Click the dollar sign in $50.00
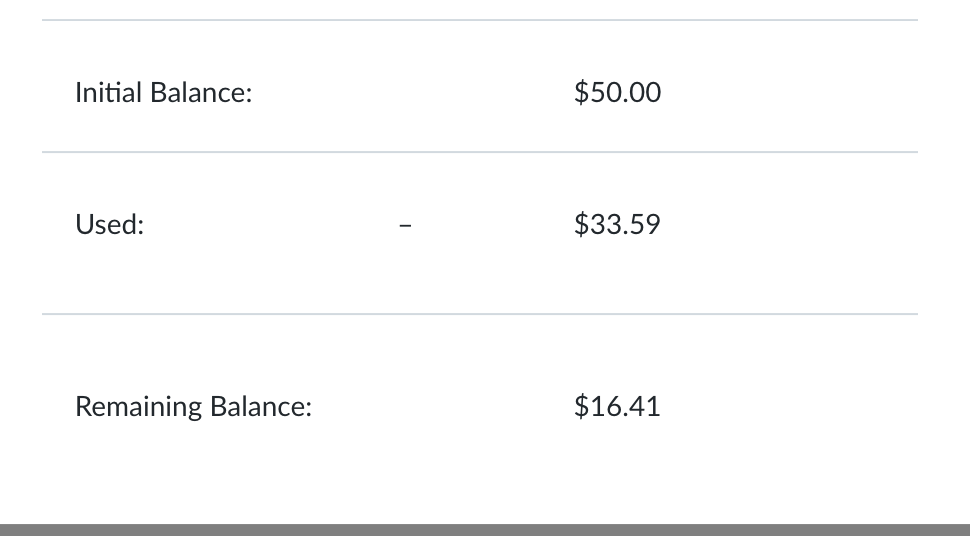The width and height of the screenshot is (970, 536). [x=581, y=92]
